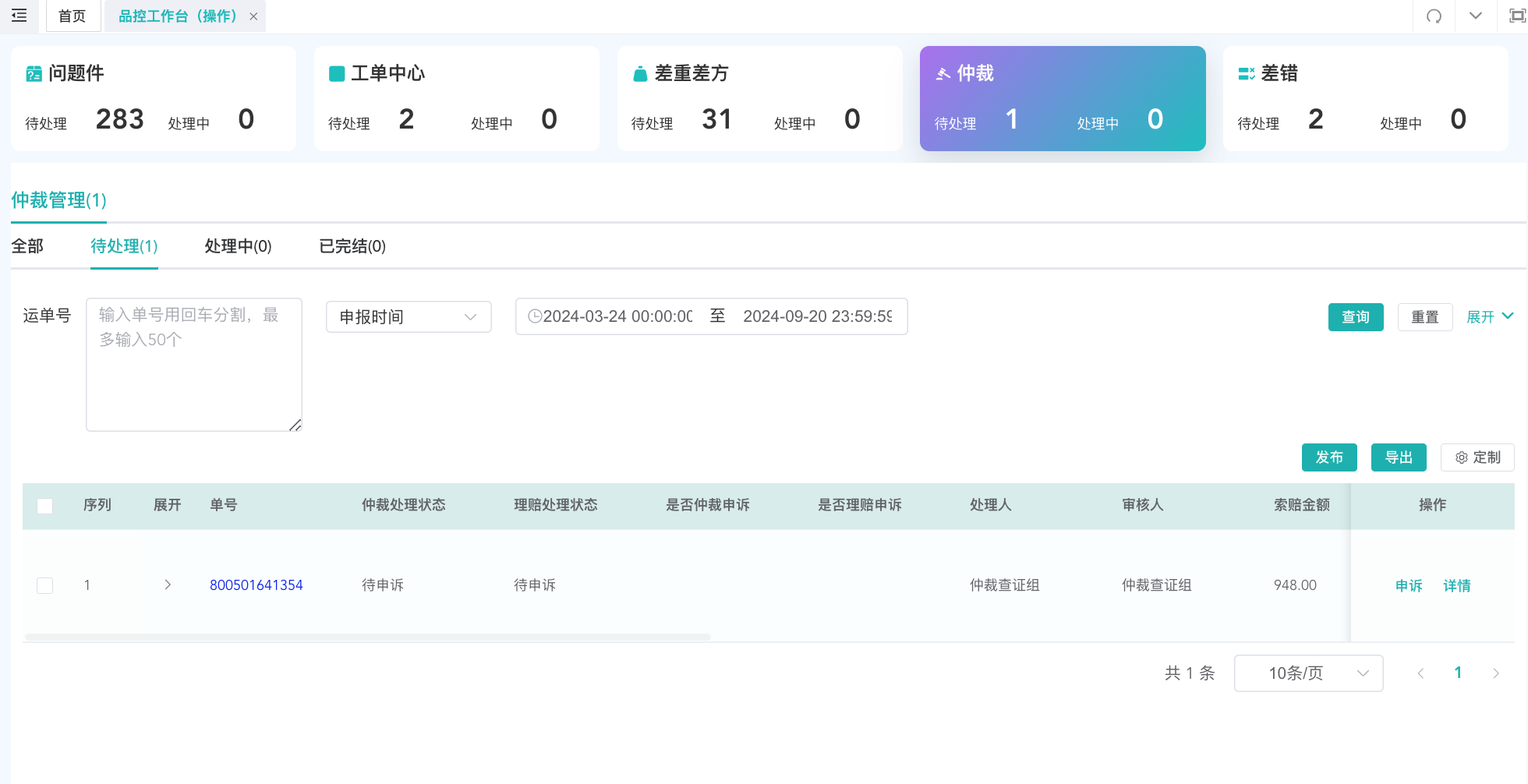Open the 申报时间 dropdown

coord(409,317)
